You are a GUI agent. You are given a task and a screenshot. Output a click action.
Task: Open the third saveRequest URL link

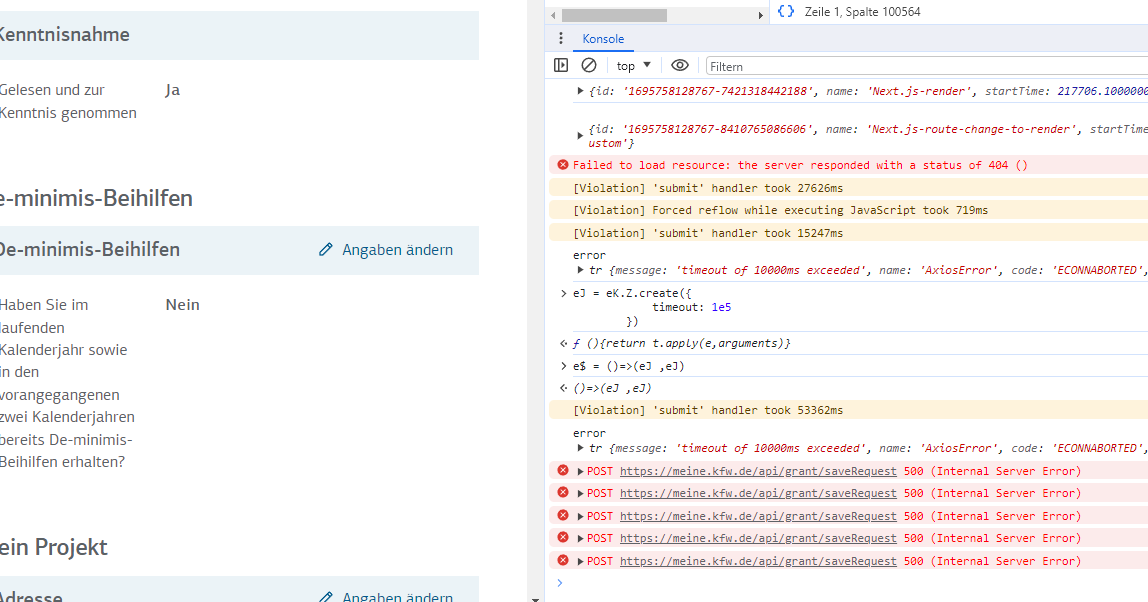758,516
